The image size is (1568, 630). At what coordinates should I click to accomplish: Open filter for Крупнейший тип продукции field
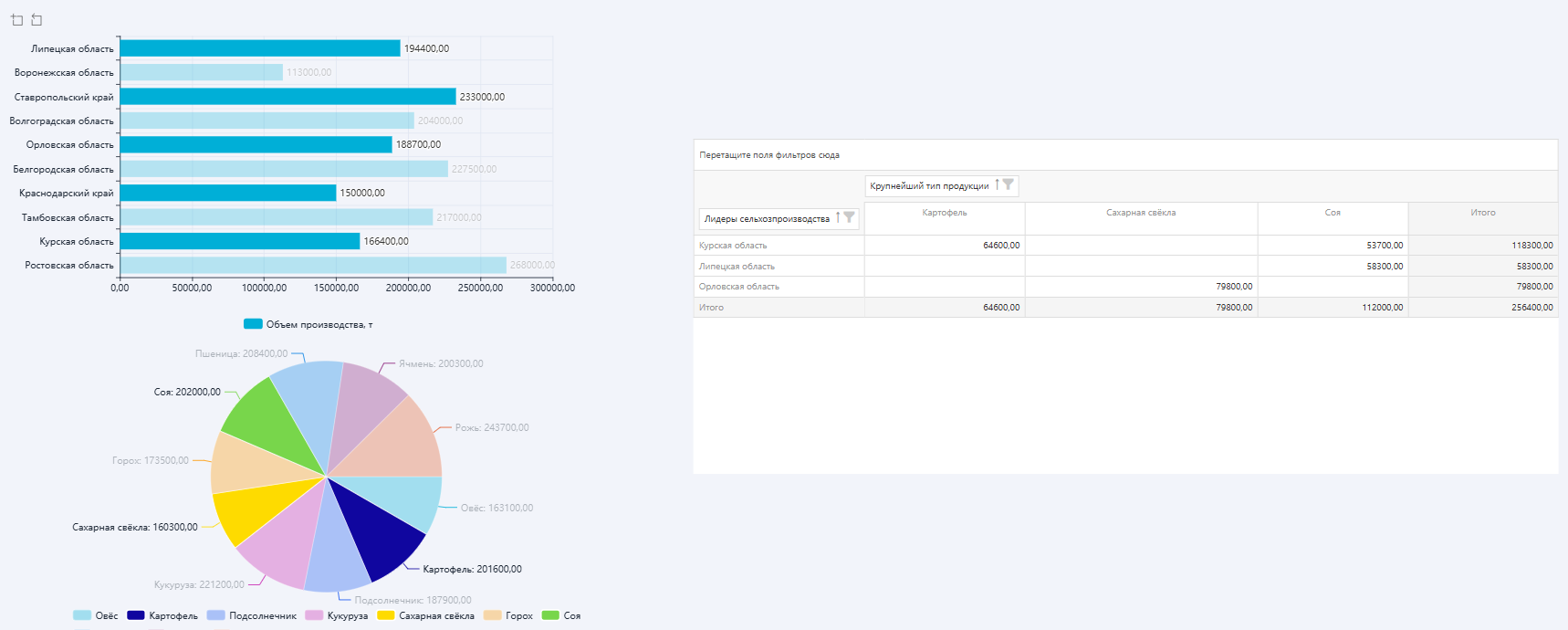point(1009,184)
